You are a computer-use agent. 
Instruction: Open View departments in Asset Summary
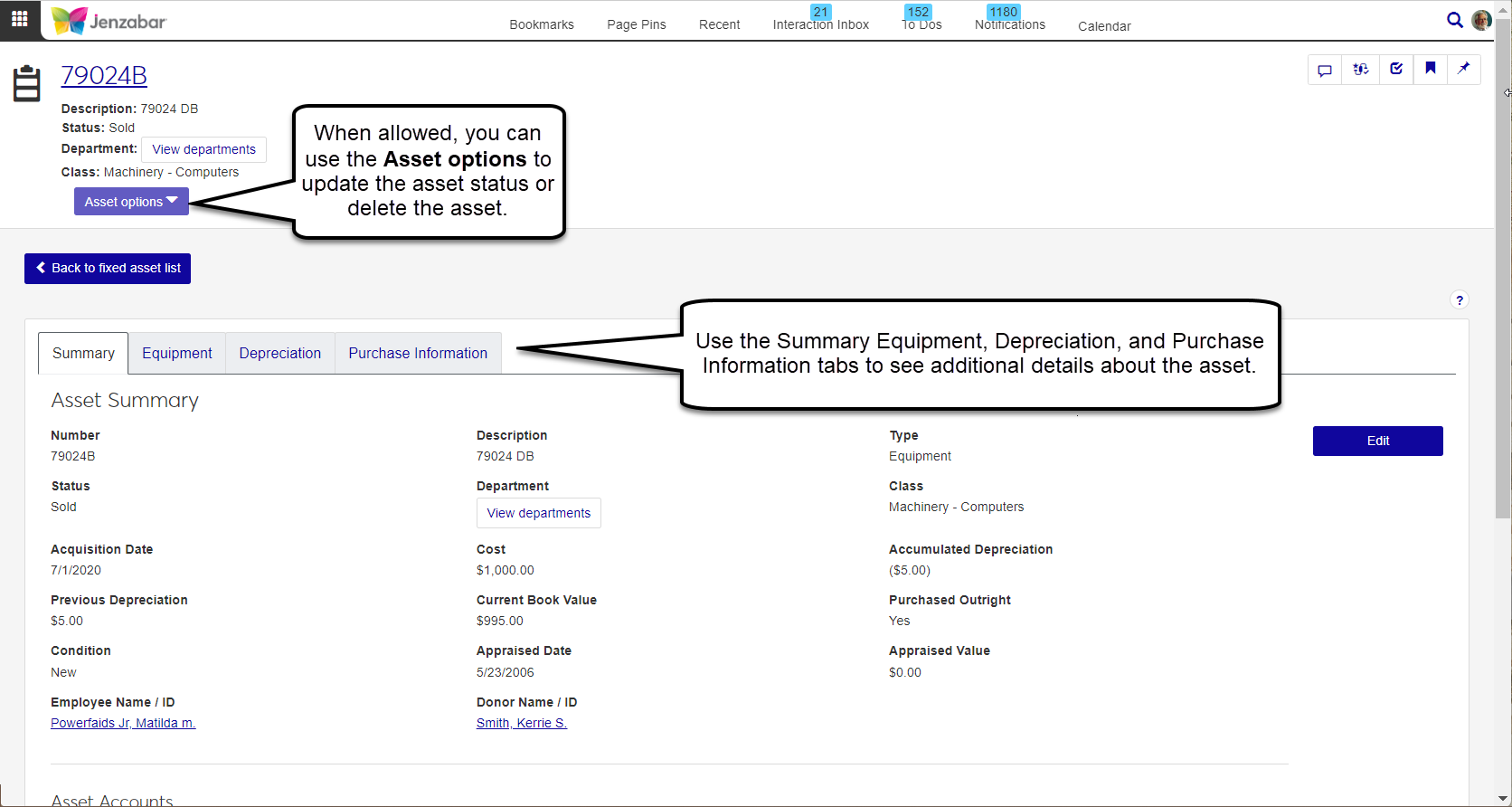point(538,513)
